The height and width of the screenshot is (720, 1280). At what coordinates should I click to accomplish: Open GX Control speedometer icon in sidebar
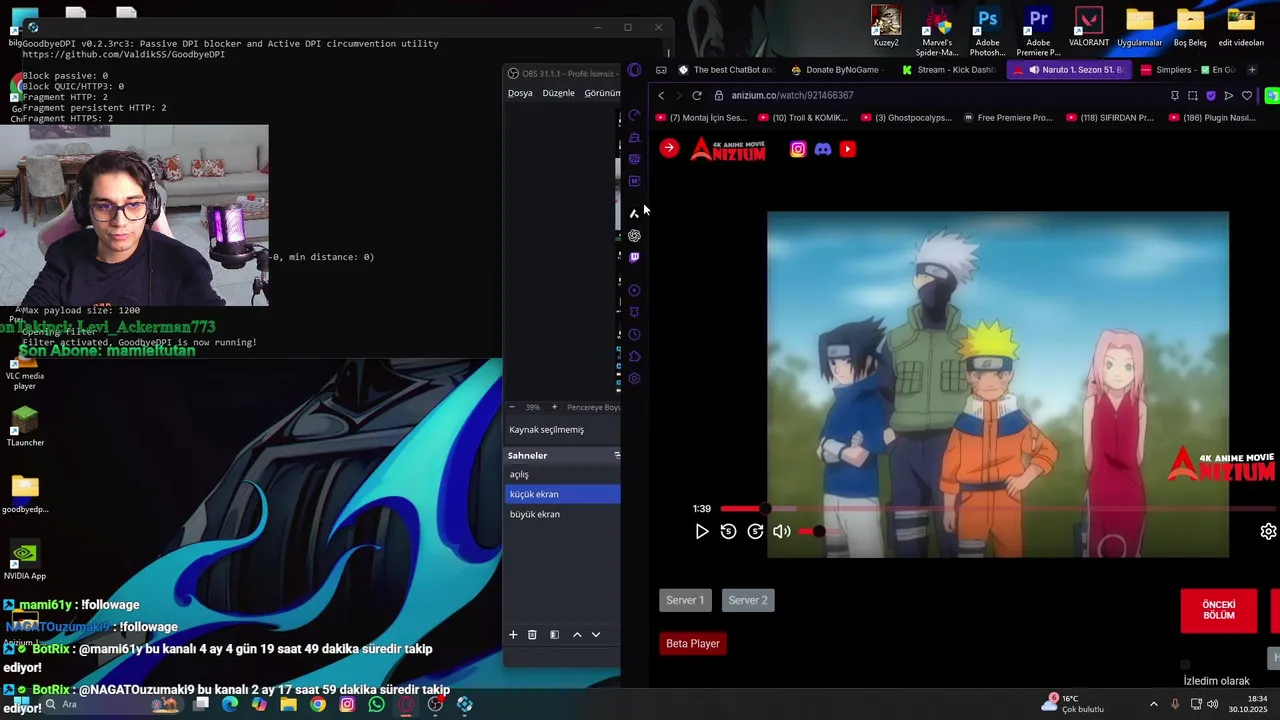tap(634, 116)
